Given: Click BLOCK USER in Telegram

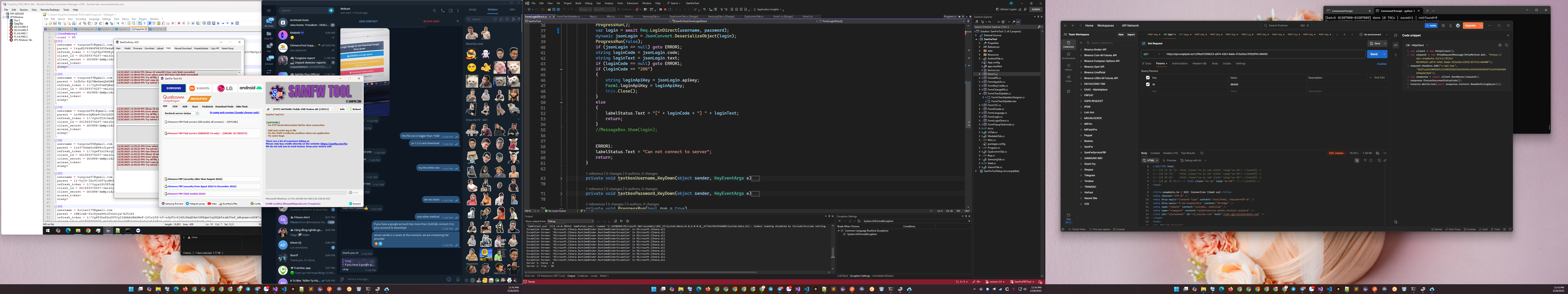Looking at the screenshot, I should [432, 21].
